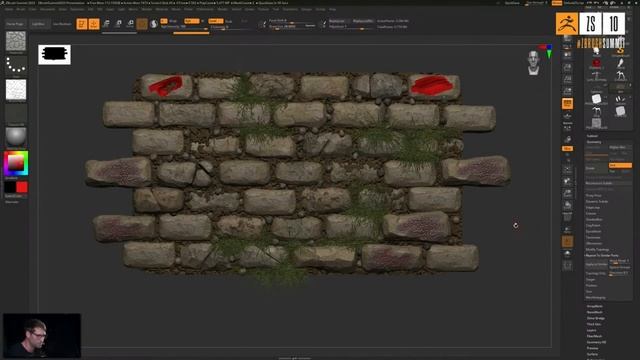Click the Zoom3D shelf icon
This screenshot has height=360, width=640.
(567, 193)
